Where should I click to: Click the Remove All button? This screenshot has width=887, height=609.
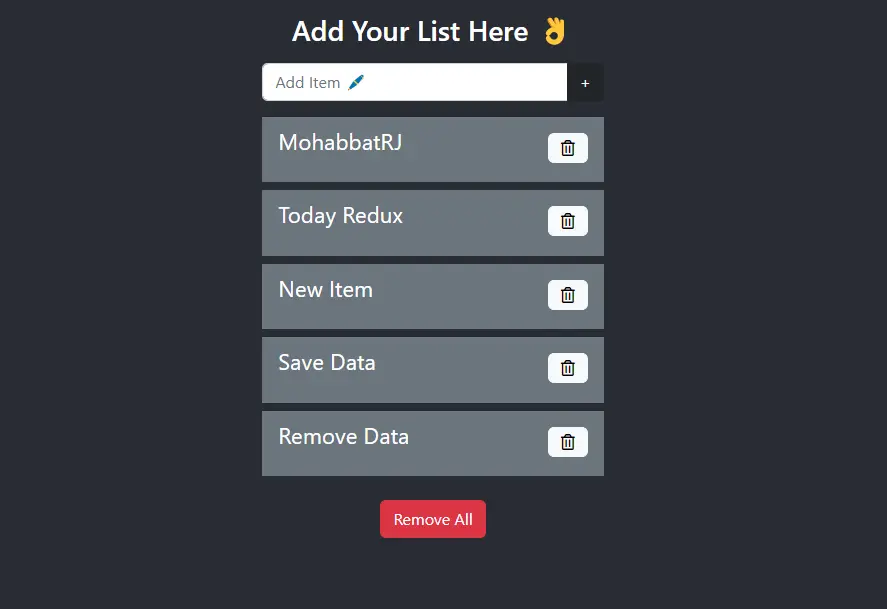[433, 519]
